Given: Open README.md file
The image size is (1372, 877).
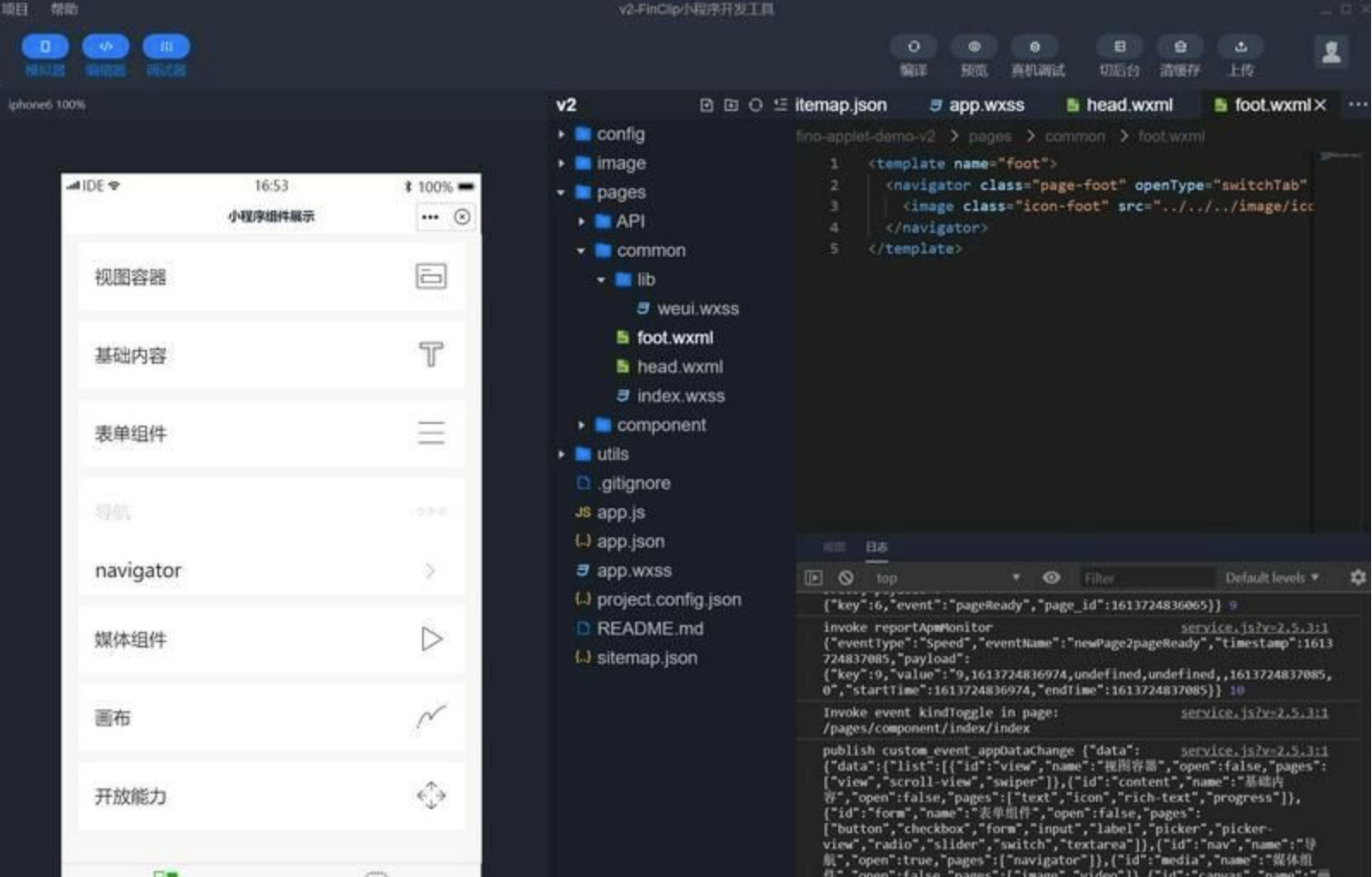Looking at the screenshot, I should [640, 629].
